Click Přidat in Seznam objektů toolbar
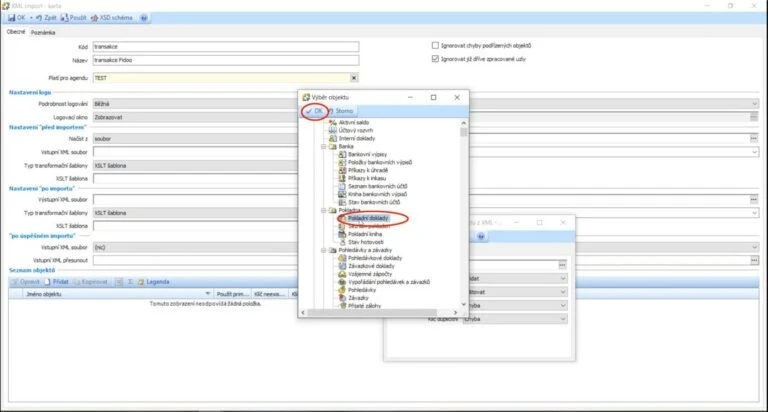Viewport: 768px width, 412px height. (x=57, y=282)
